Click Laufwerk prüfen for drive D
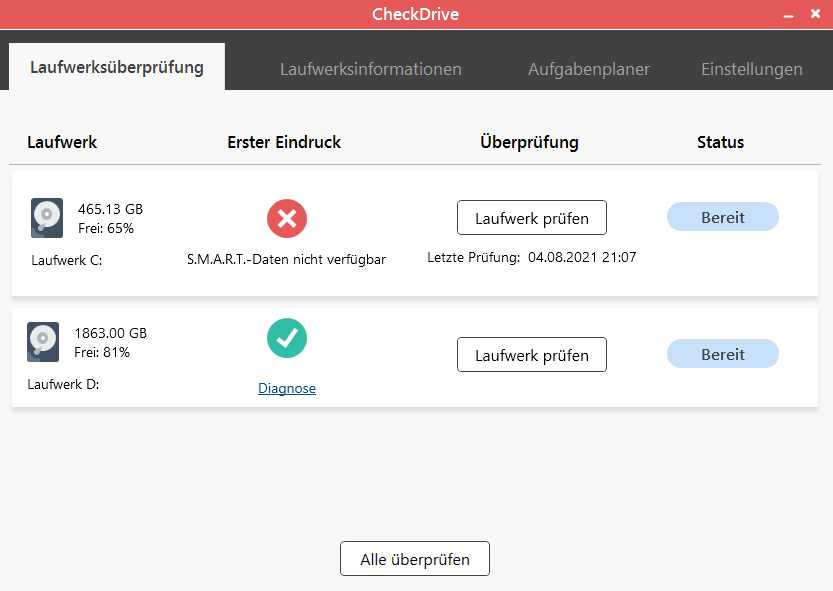 click(x=531, y=354)
